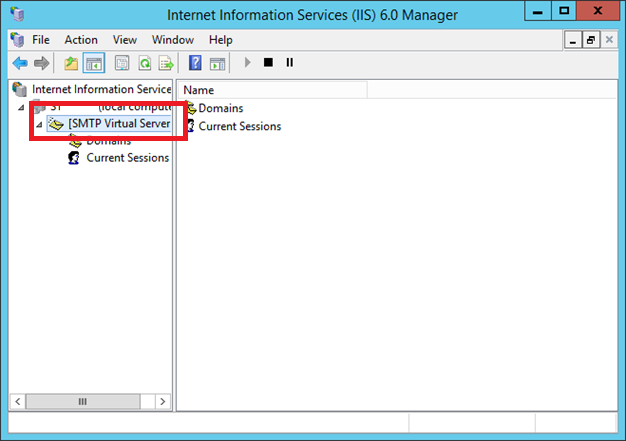
Task: Select Current Sessions in the tree
Action: point(128,158)
